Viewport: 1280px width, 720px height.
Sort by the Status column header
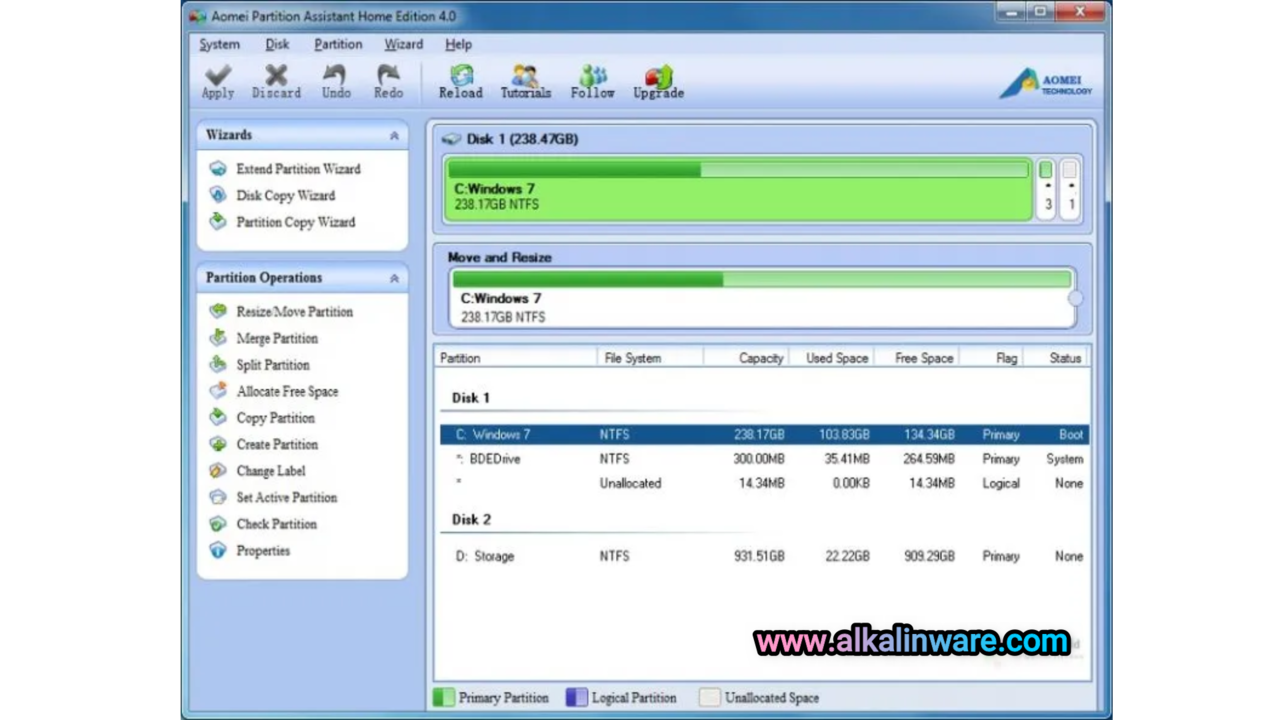(x=1056, y=358)
